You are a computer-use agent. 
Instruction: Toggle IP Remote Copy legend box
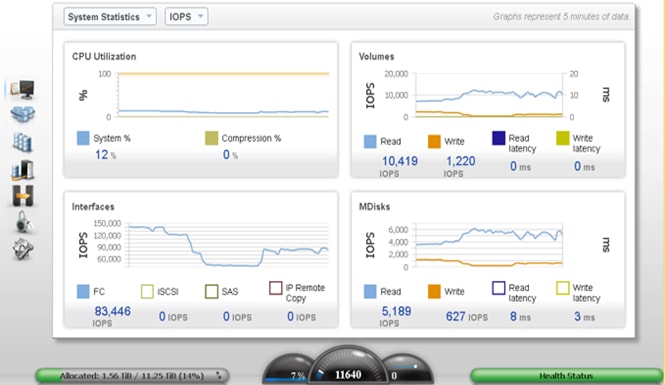click(276, 288)
